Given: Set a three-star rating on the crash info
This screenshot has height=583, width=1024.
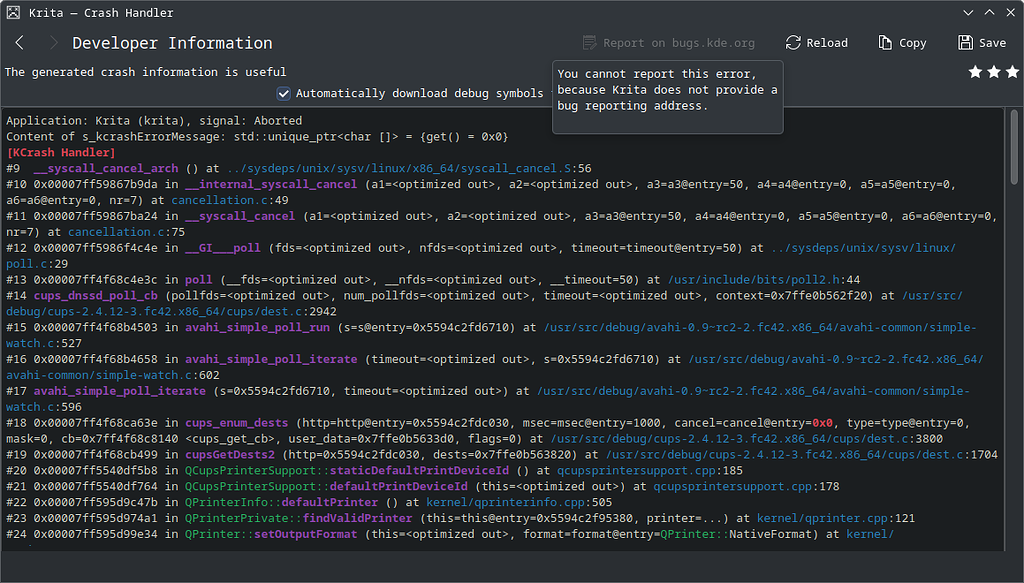Looking at the screenshot, I should pyautogui.click(x=1010, y=72).
